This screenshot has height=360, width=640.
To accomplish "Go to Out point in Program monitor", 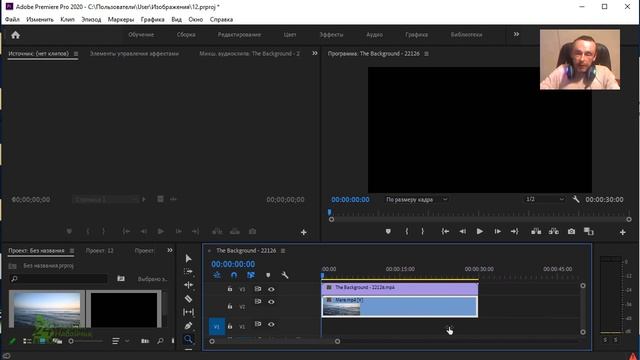I will [514, 231].
